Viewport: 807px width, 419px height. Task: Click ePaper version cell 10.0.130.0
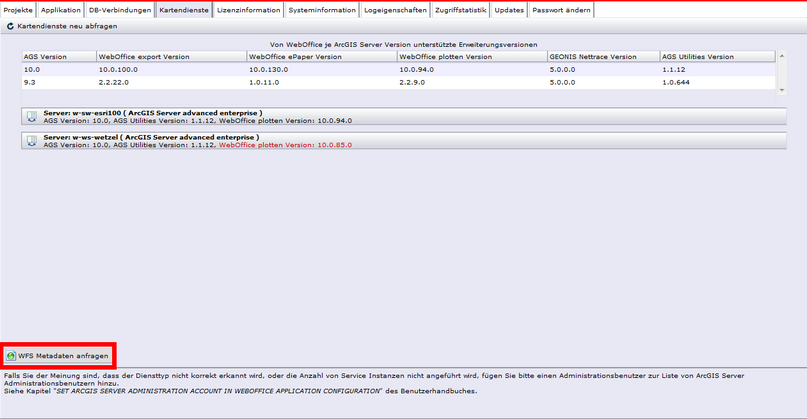click(322, 69)
